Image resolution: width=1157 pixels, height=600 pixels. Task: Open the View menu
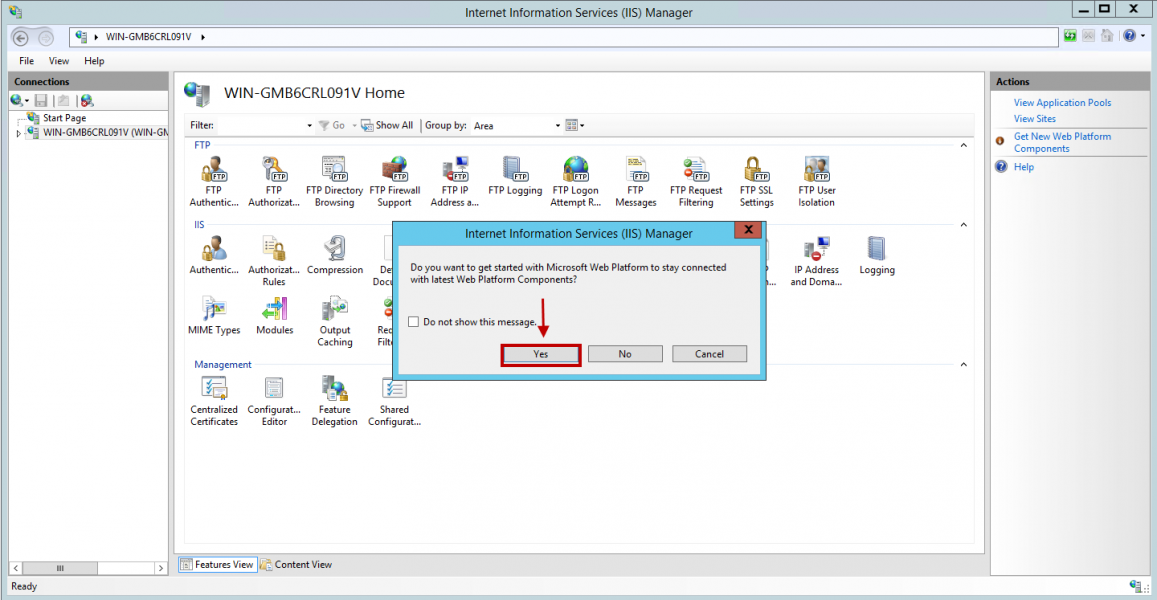(x=59, y=61)
